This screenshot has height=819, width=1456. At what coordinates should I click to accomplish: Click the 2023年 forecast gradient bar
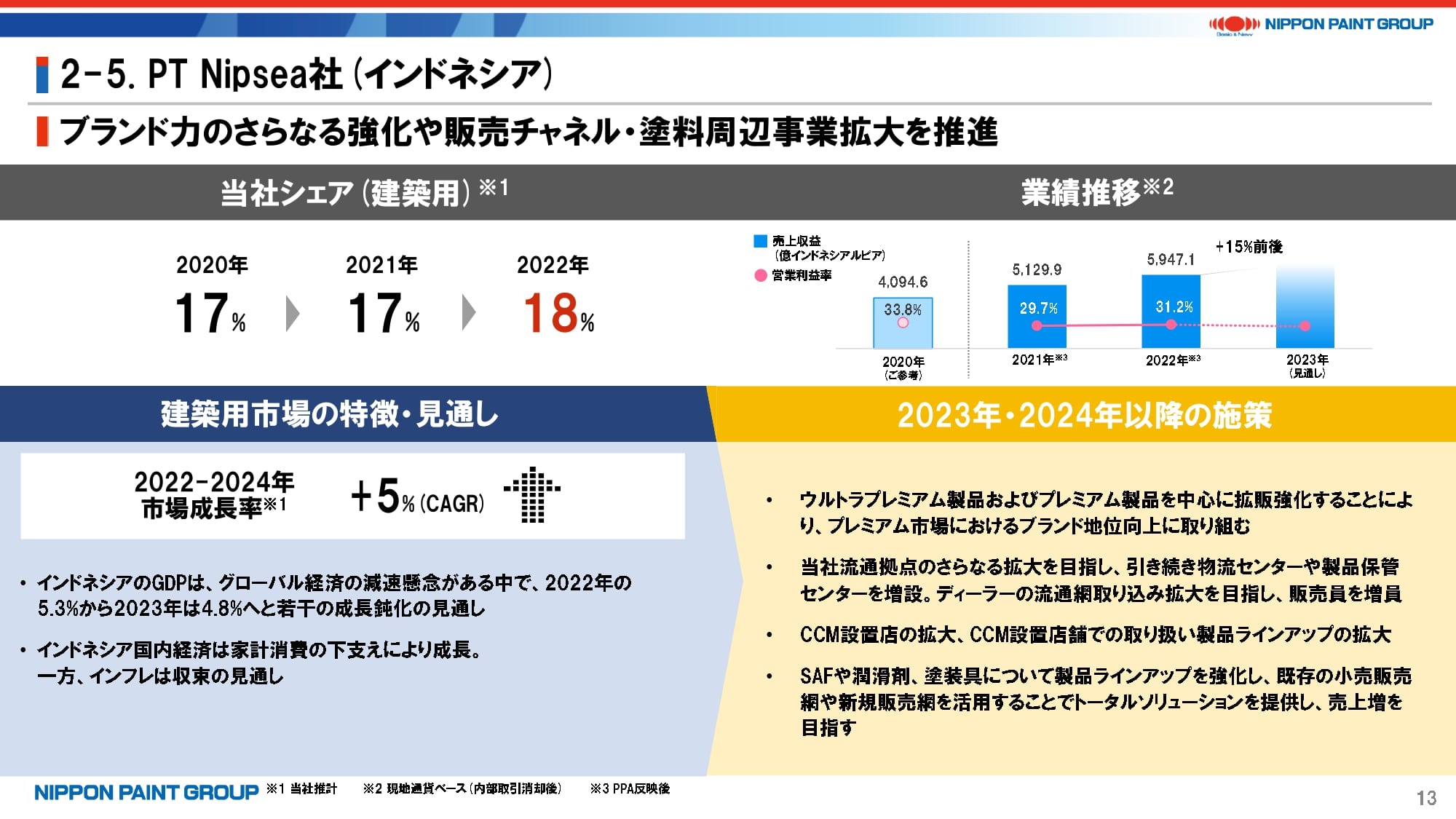pyautogui.click(x=1305, y=307)
